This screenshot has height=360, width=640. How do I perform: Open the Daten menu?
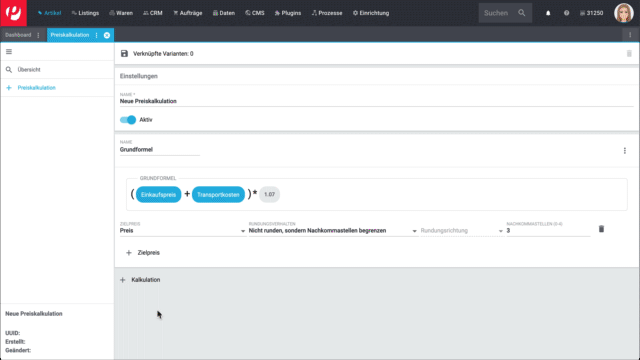(224, 13)
